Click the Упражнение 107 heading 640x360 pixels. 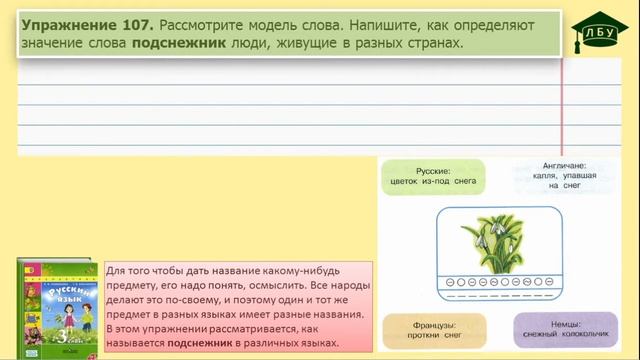(88, 25)
